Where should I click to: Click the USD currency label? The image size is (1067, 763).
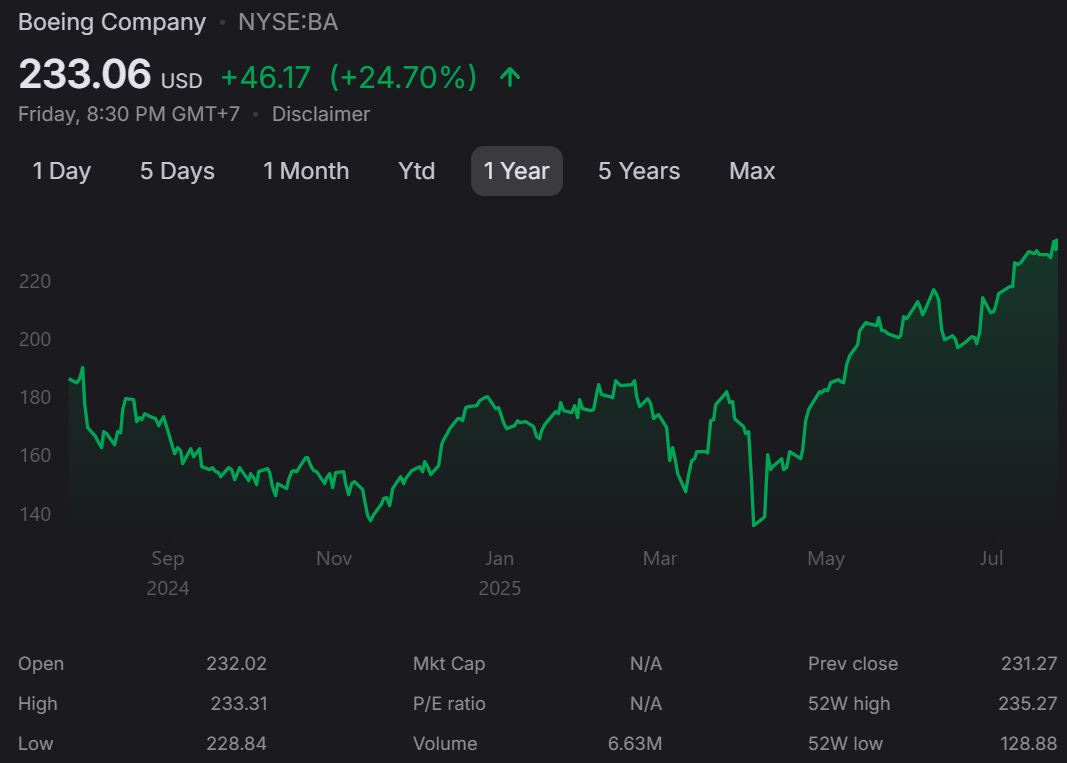coord(181,81)
